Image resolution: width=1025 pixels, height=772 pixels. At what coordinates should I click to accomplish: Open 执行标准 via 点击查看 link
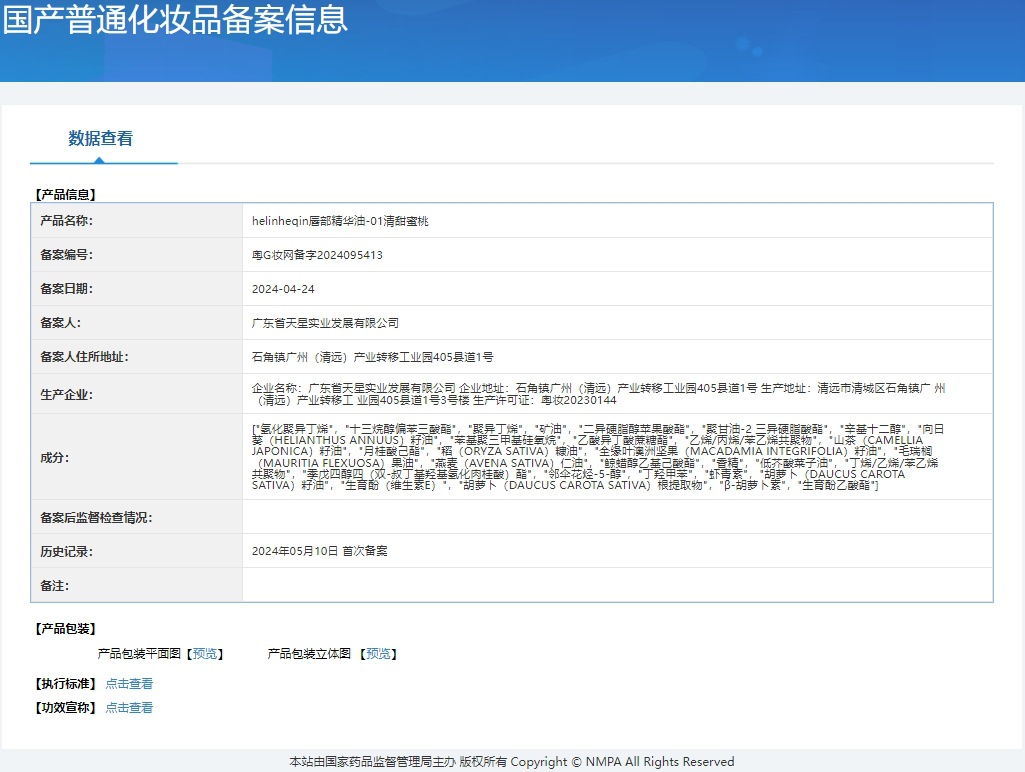(129, 684)
